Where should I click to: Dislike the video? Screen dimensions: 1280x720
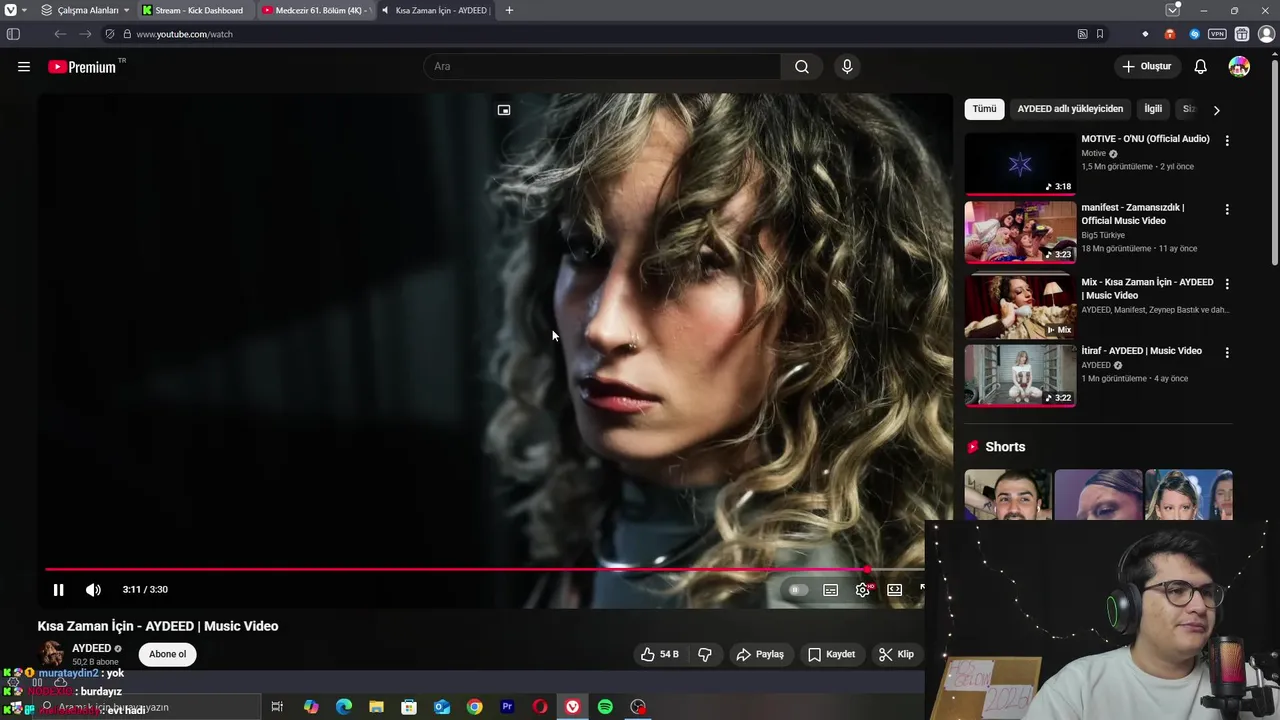(x=705, y=654)
